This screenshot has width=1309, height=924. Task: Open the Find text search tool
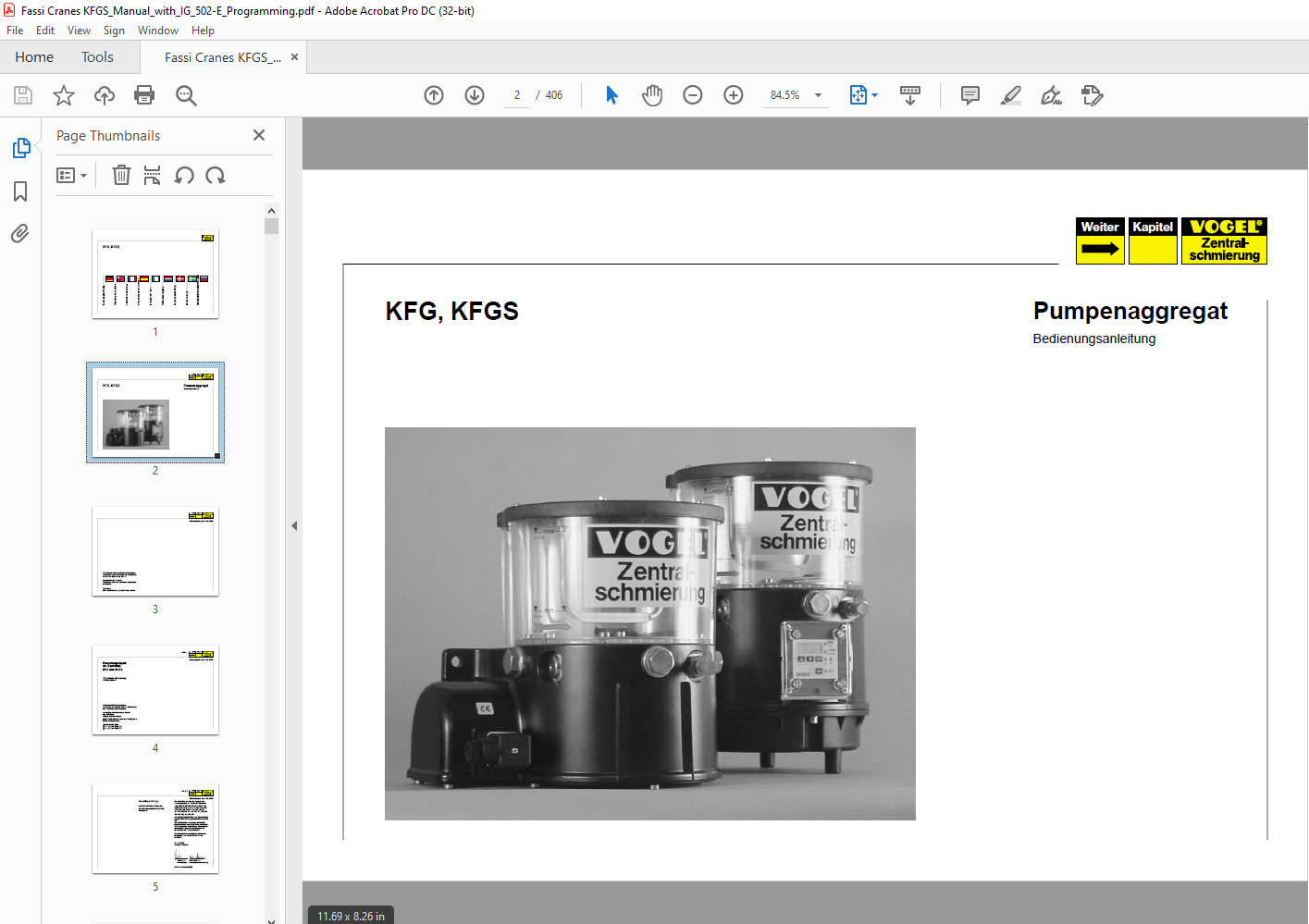186,95
